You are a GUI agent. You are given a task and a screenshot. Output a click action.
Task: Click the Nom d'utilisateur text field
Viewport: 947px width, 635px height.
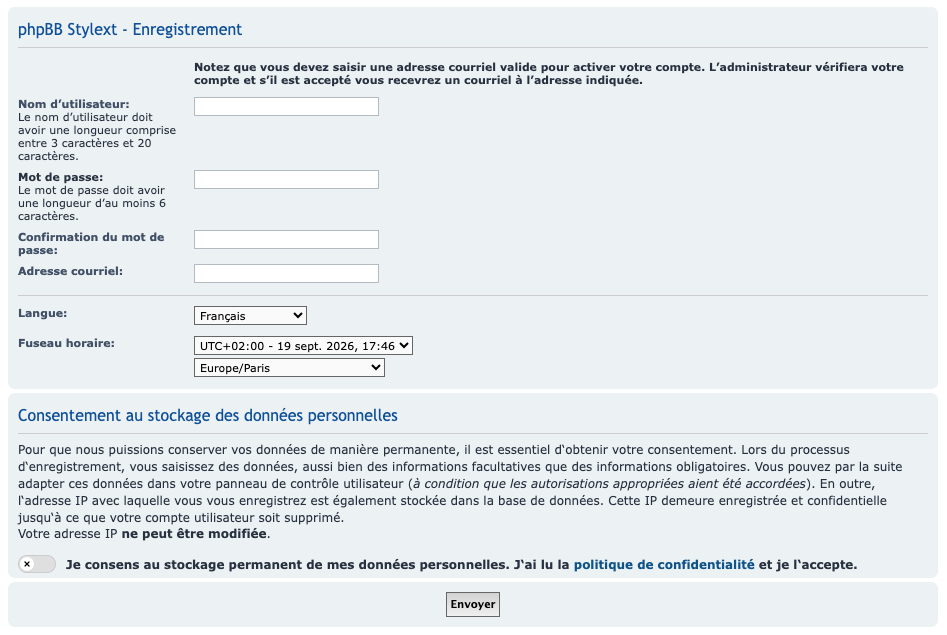click(286, 106)
